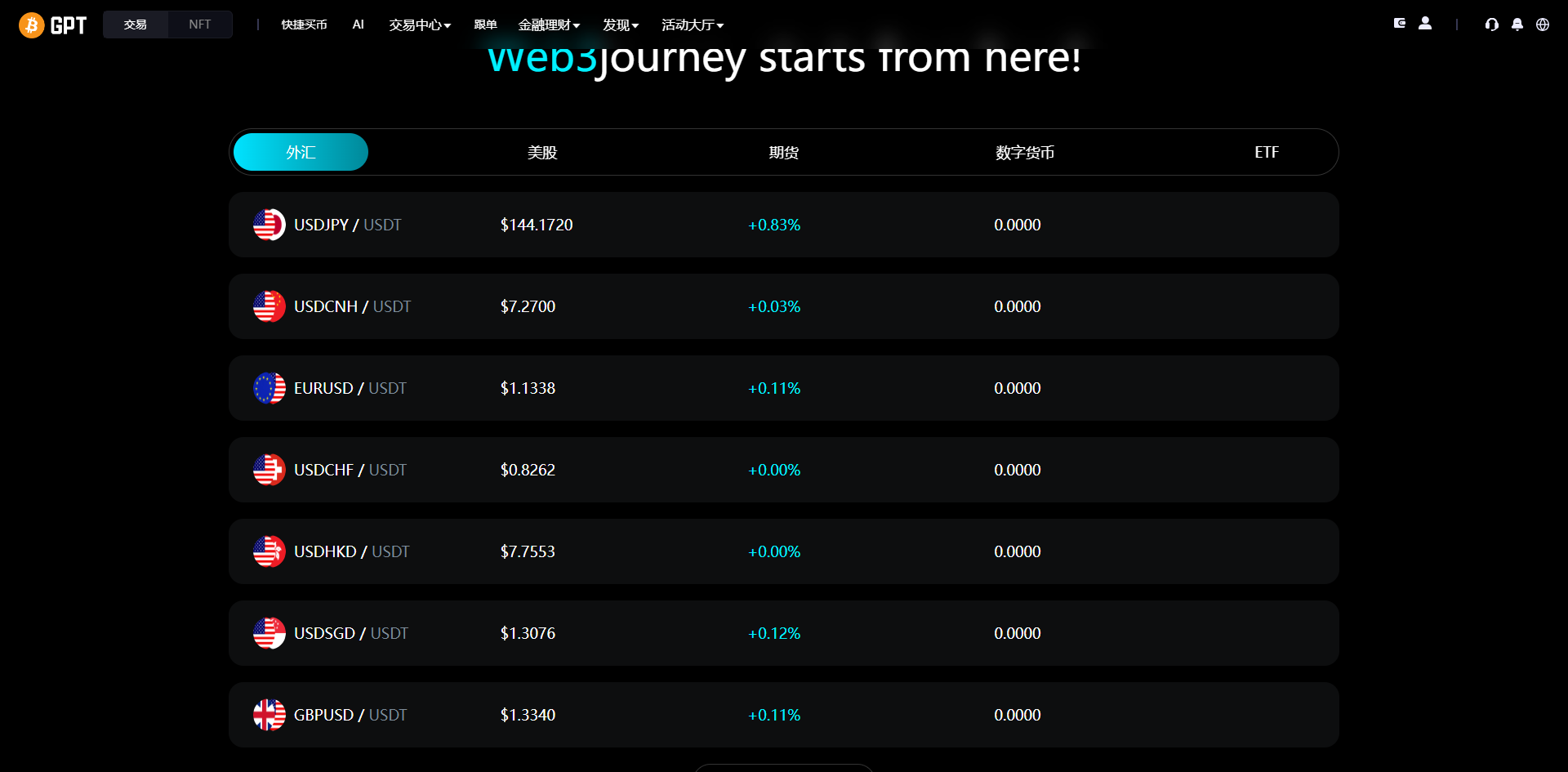Open customer support headset icon
Screen dimensions: 1568x772
coord(1492,25)
